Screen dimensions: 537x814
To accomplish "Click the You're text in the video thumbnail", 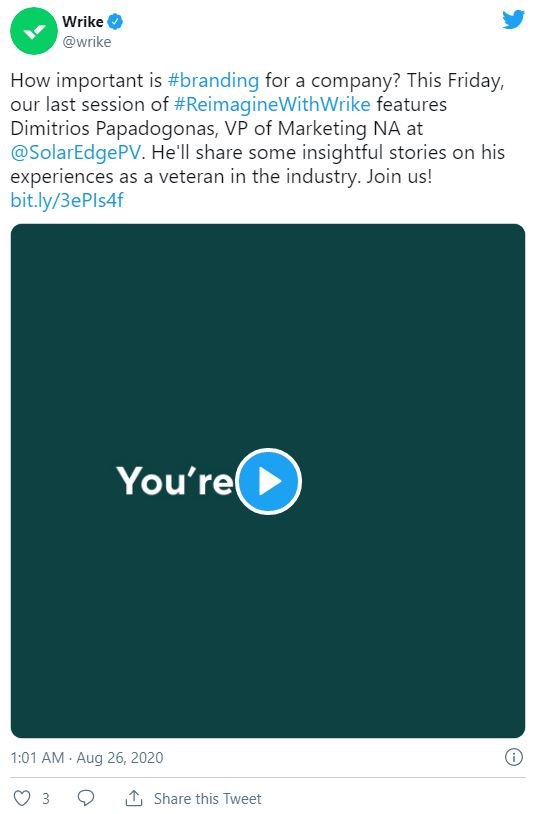I will pyautogui.click(x=175, y=480).
